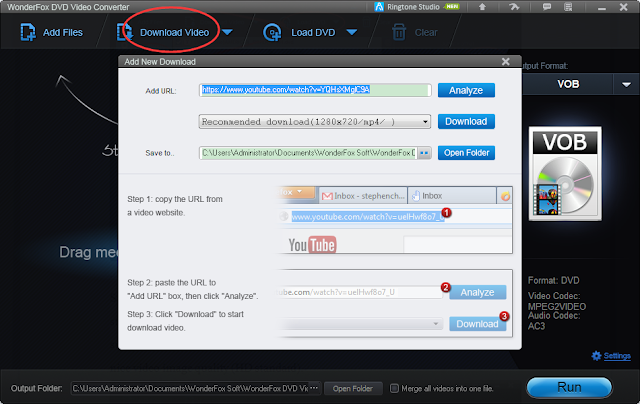Open the Settings link
Image resolution: width=640 pixels, height=404 pixels.
617,356
